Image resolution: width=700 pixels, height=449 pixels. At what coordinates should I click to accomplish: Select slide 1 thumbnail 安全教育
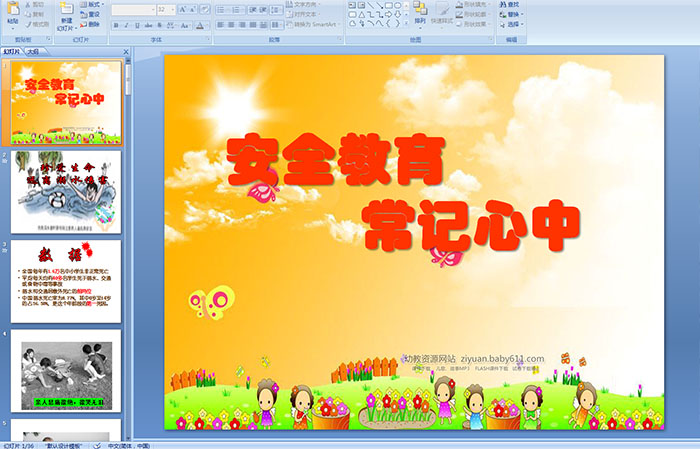(66, 103)
